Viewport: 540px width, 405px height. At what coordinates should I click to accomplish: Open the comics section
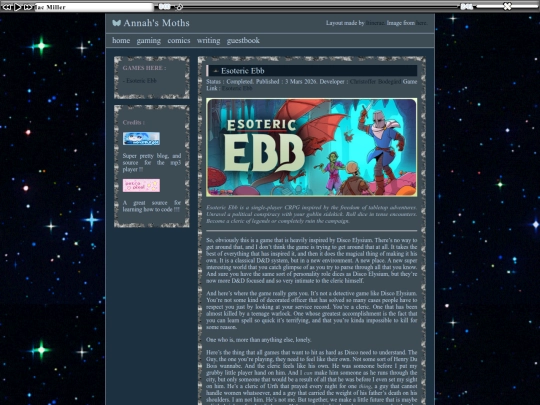pyautogui.click(x=179, y=41)
